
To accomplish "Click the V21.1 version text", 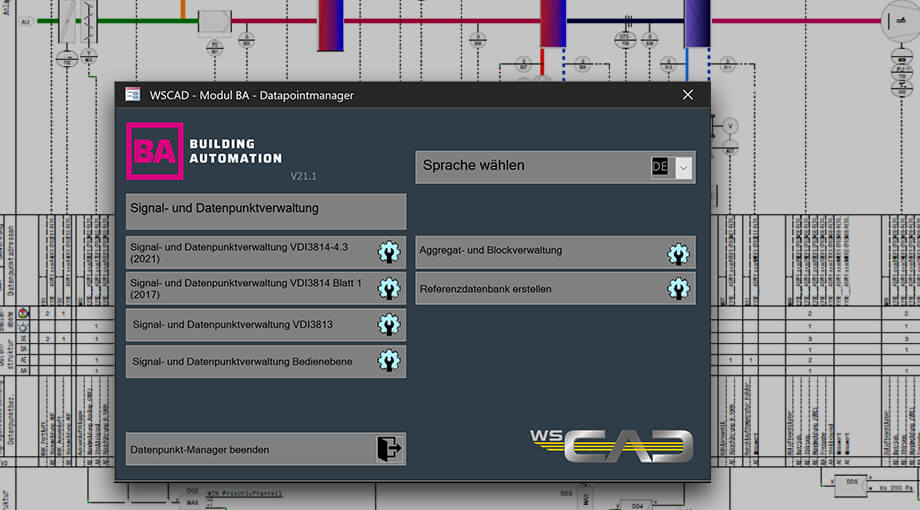I will pyautogui.click(x=303, y=176).
